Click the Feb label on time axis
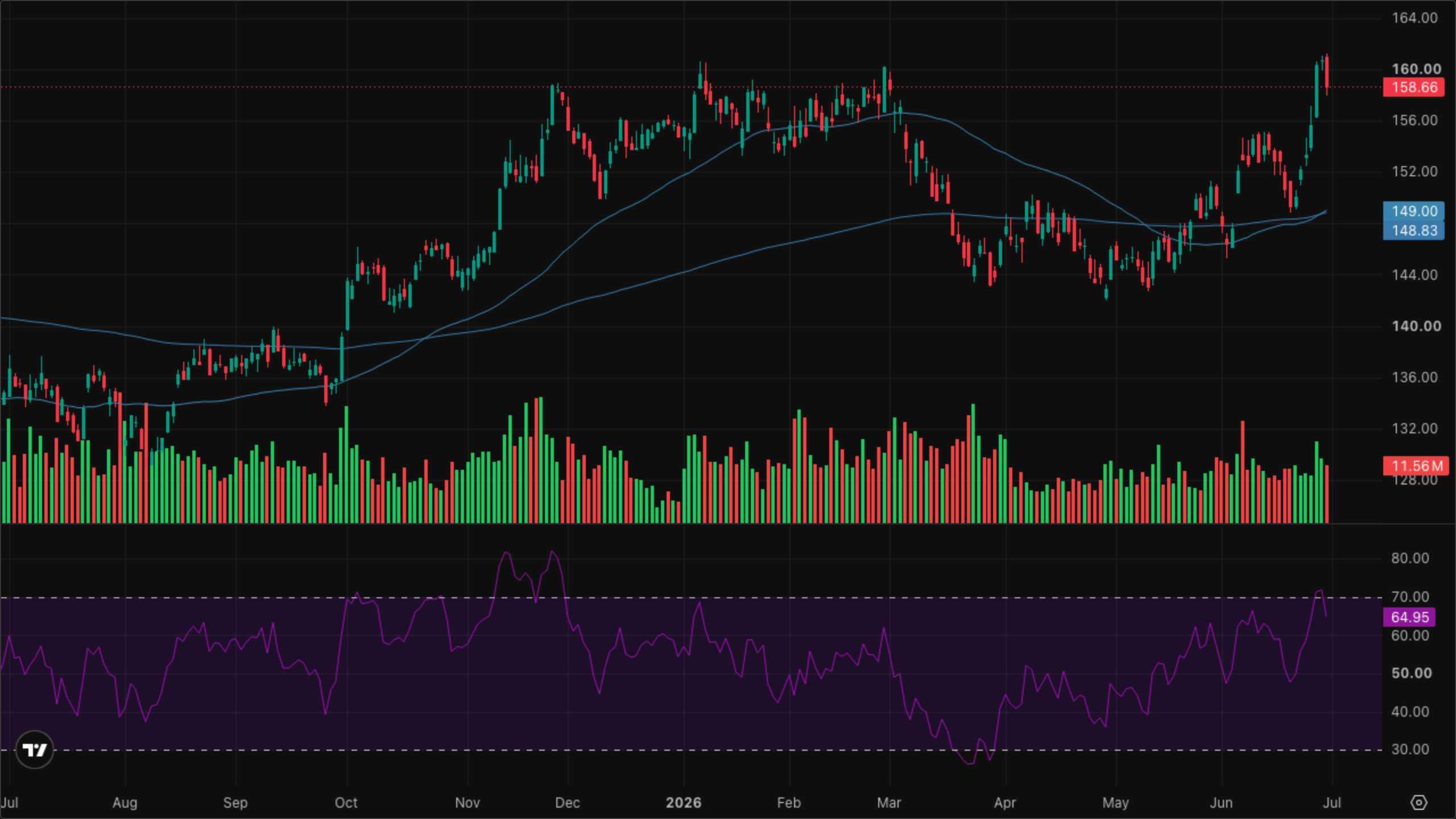The image size is (1456, 819). pos(789,803)
